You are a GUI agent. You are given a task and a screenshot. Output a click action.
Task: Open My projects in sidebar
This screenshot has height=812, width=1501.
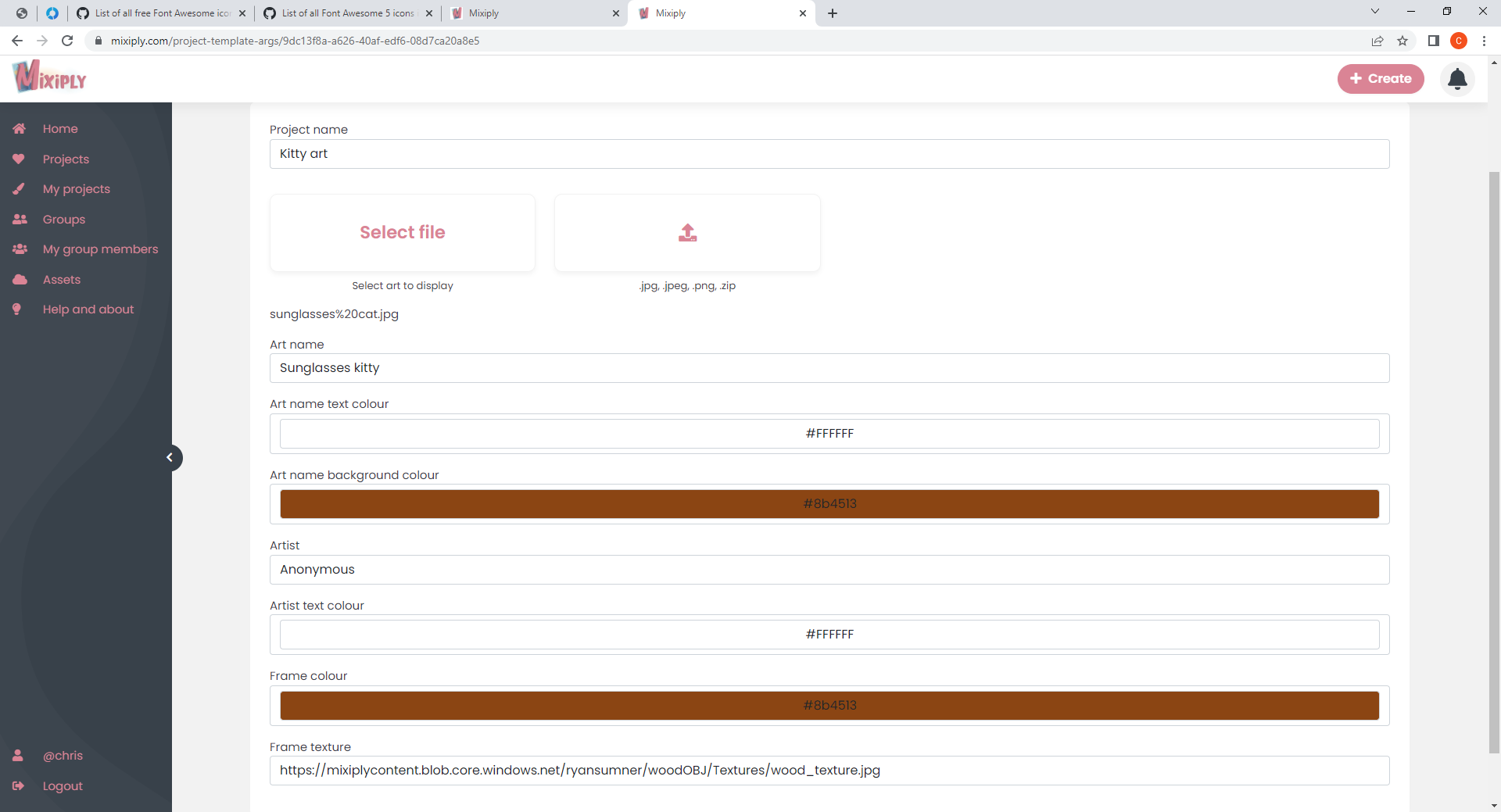click(77, 189)
